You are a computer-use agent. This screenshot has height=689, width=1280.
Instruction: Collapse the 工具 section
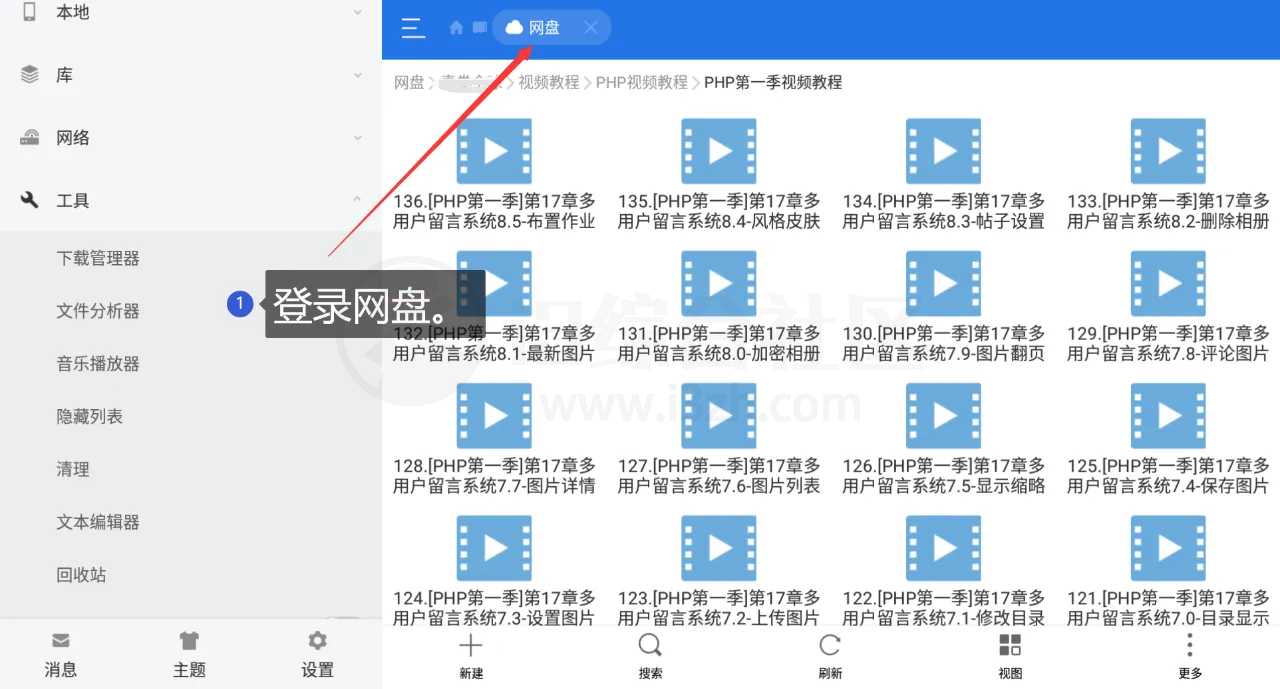358,200
